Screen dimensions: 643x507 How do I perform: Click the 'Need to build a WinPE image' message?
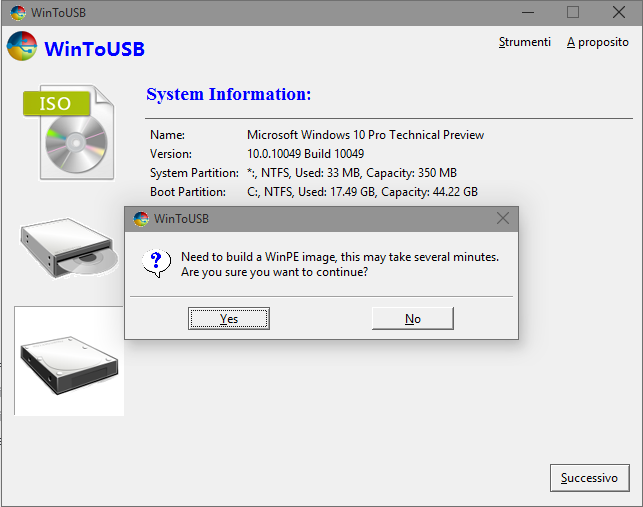340,264
